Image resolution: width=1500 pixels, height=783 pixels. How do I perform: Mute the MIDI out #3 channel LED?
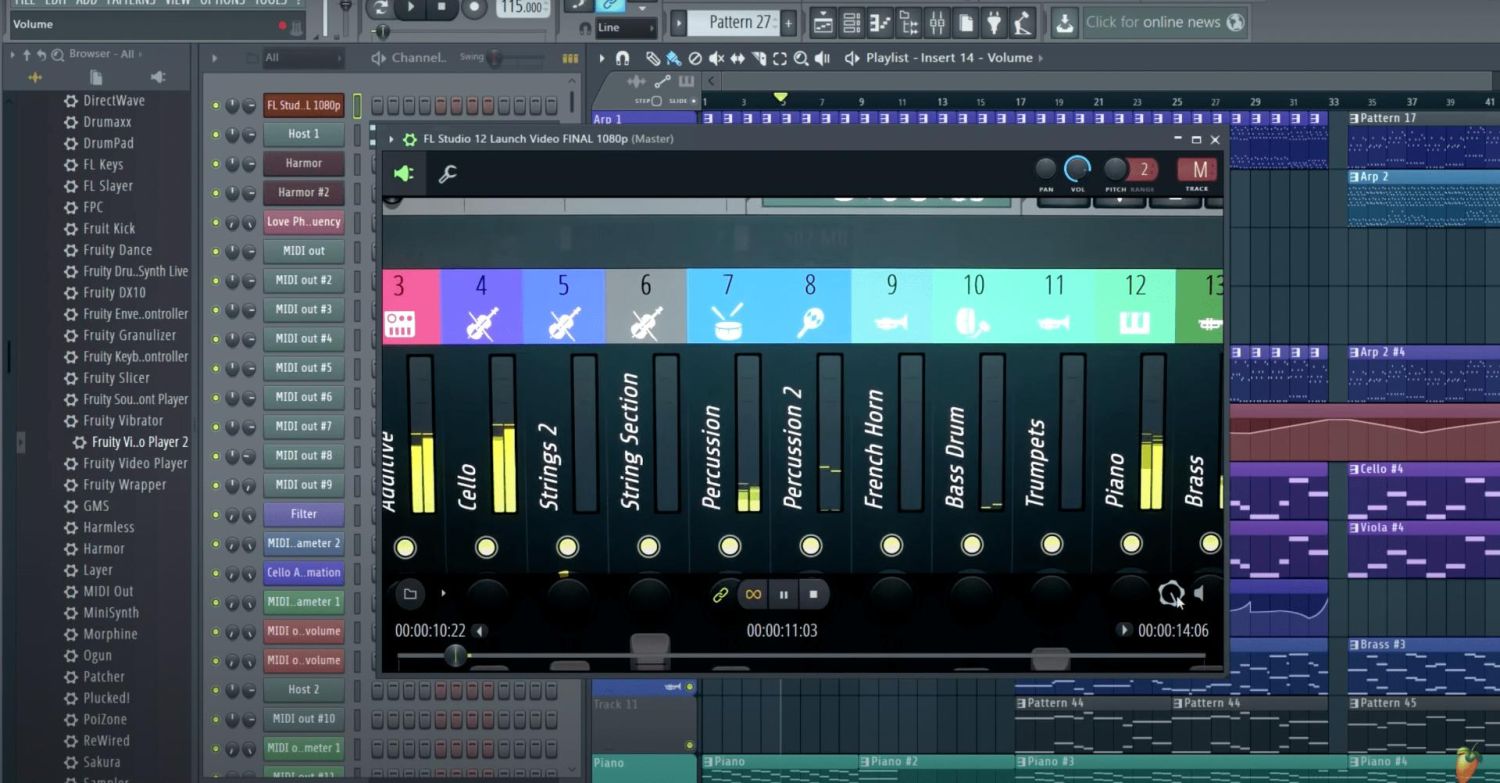215,310
